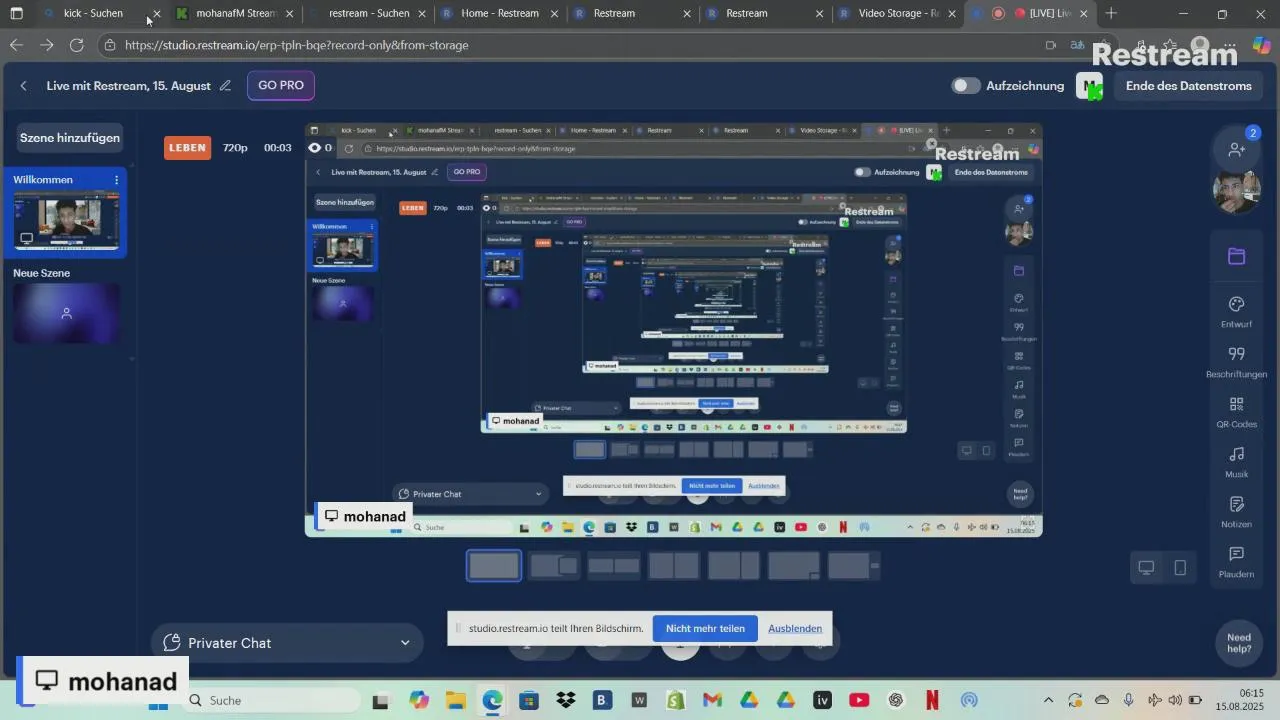This screenshot has width=1280, height=720.
Task: Toggle the Aufzeichnung recording switch
Action: tap(966, 86)
